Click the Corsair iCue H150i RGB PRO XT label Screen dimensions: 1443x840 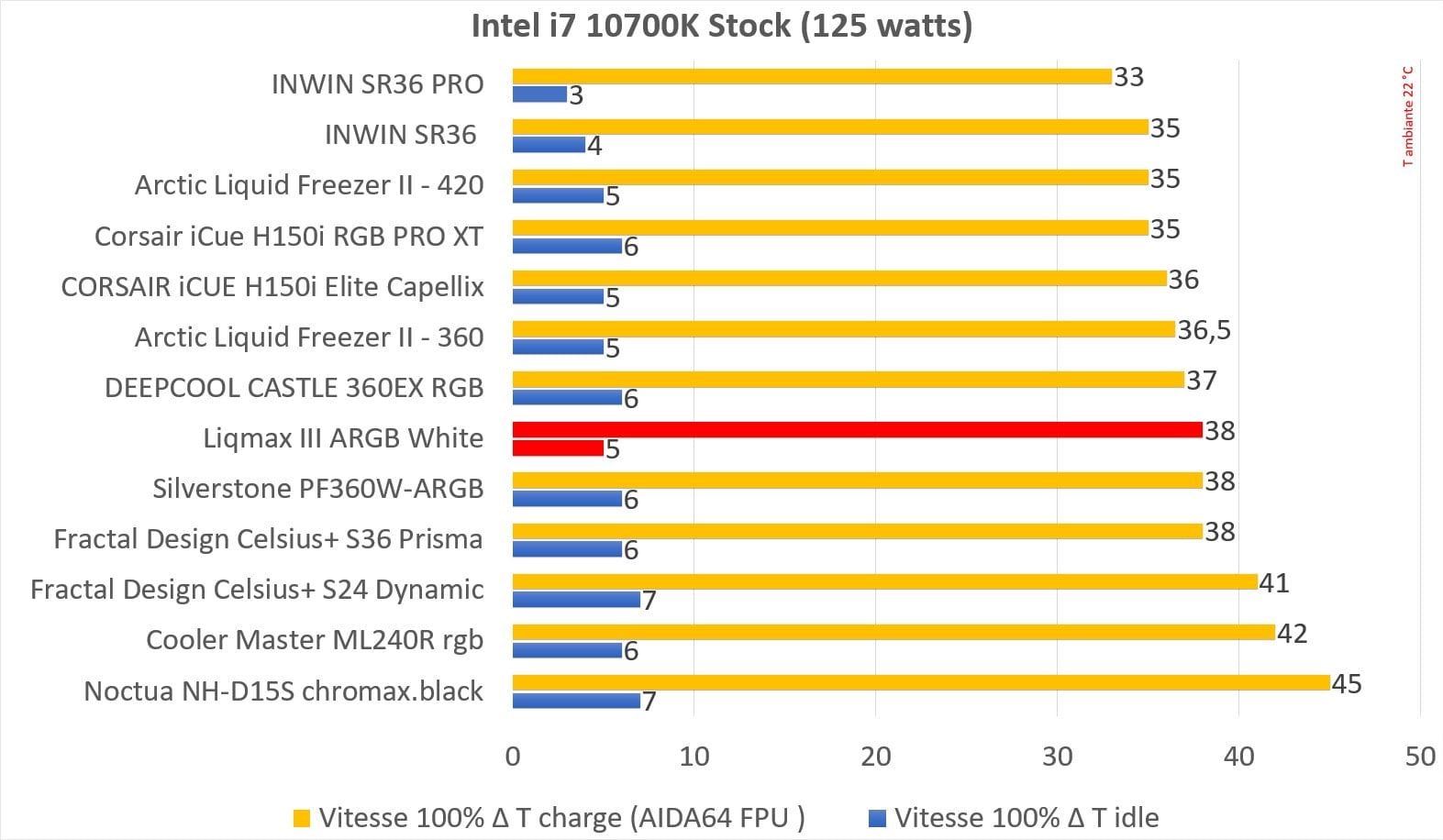(x=288, y=237)
